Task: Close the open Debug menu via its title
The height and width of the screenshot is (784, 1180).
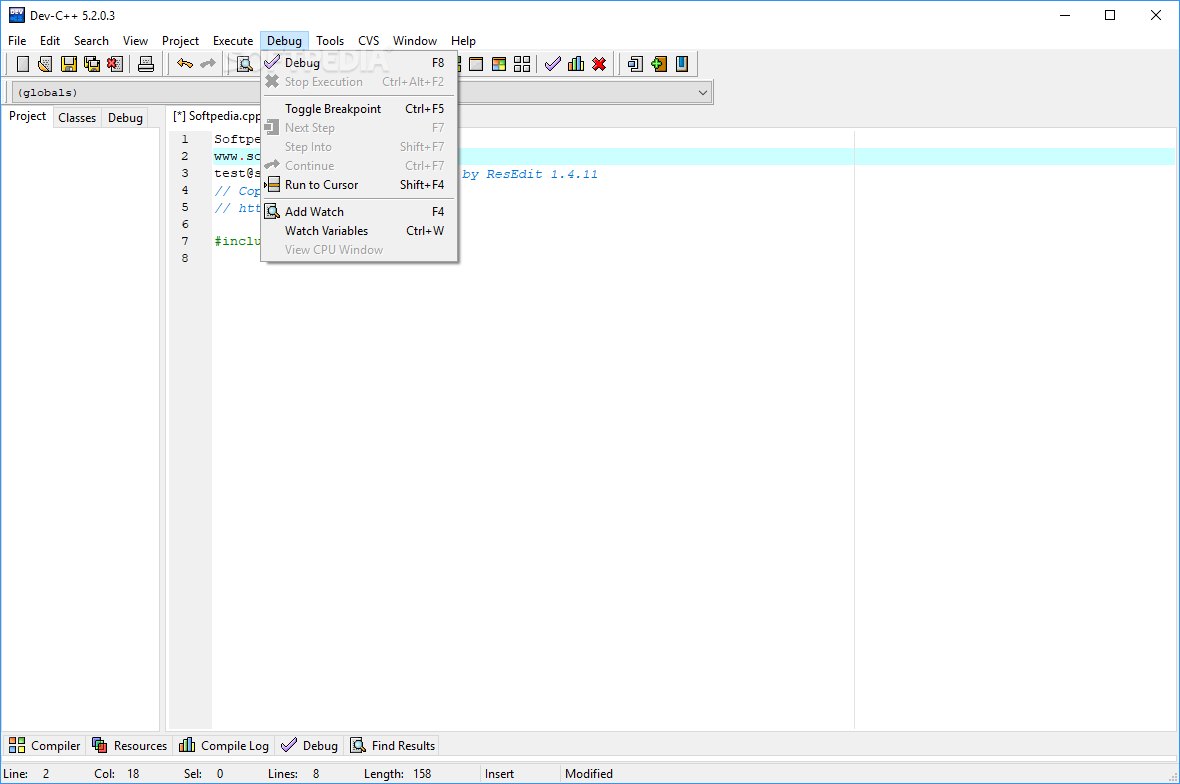Action: tap(284, 41)
